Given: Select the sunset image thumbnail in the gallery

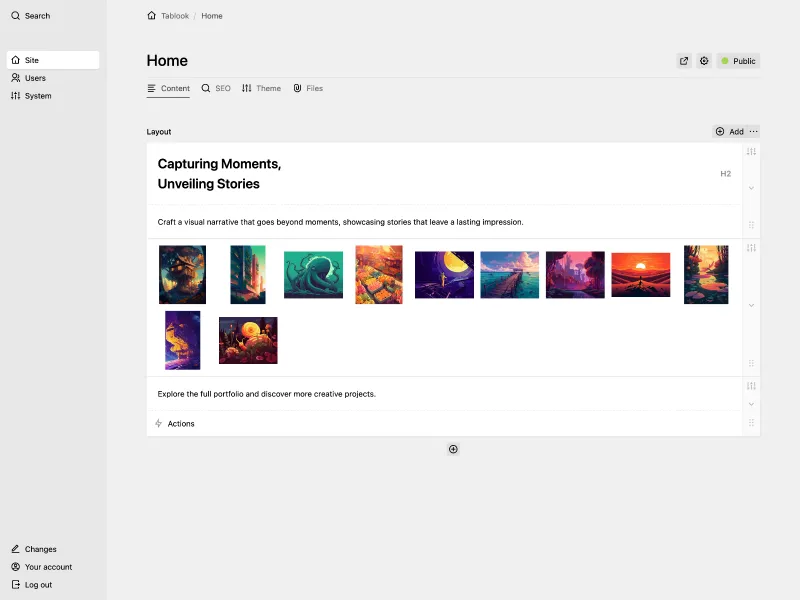Looking at the screenshot, I should pyautogui.click(x=640, y=274).
